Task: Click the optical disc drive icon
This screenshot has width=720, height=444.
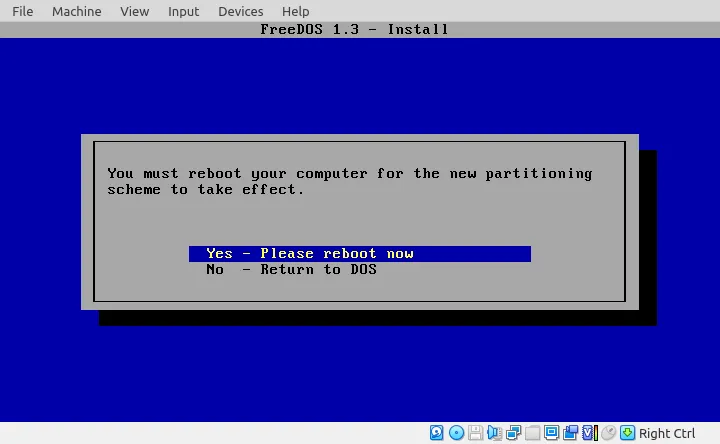Action: (456, 433)
